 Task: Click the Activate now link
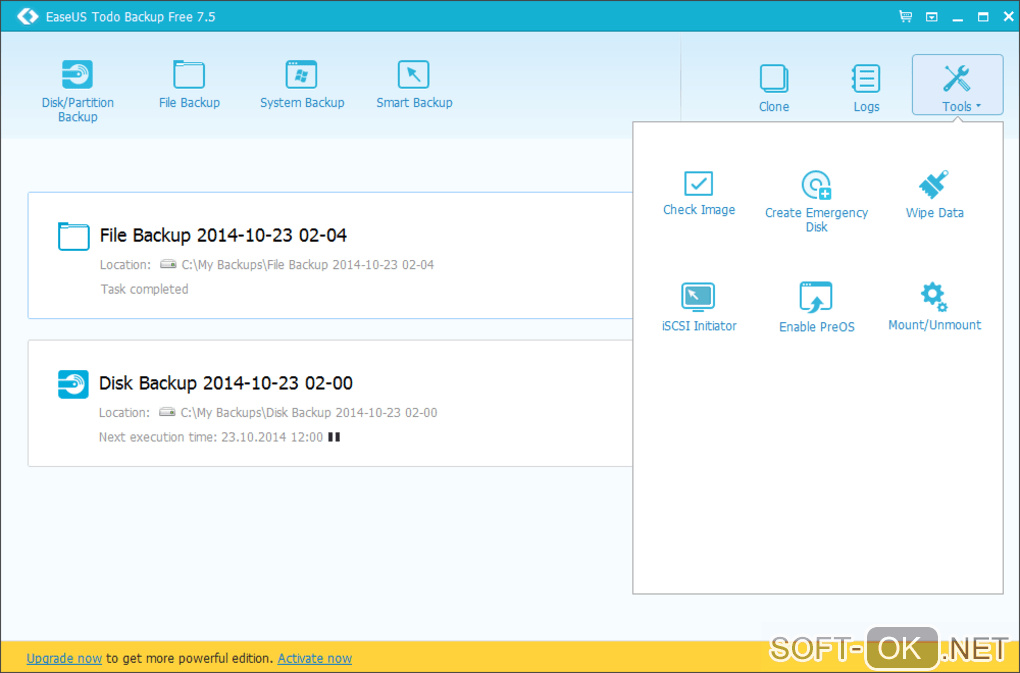coord(314,658)
